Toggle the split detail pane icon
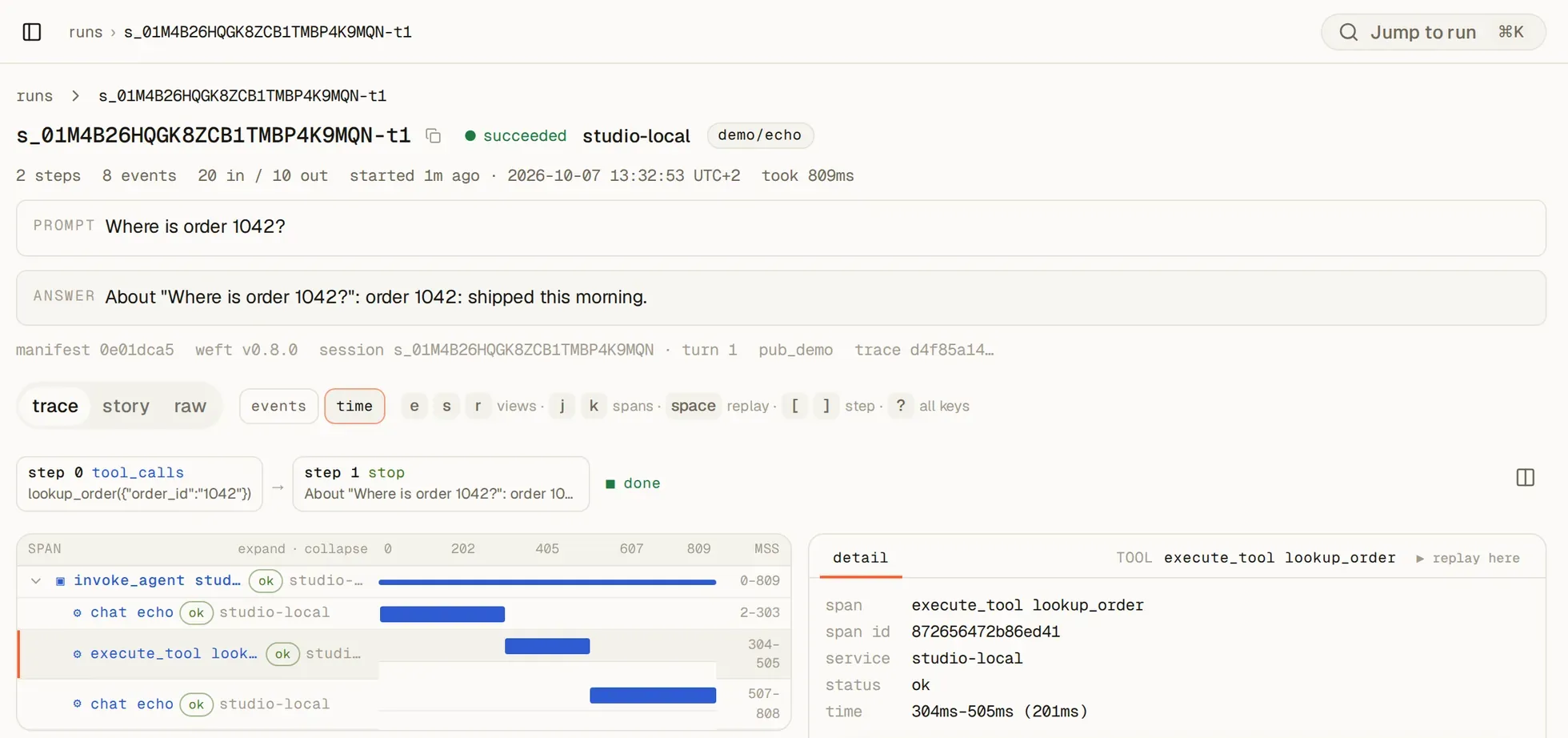 click(1525, 478)
